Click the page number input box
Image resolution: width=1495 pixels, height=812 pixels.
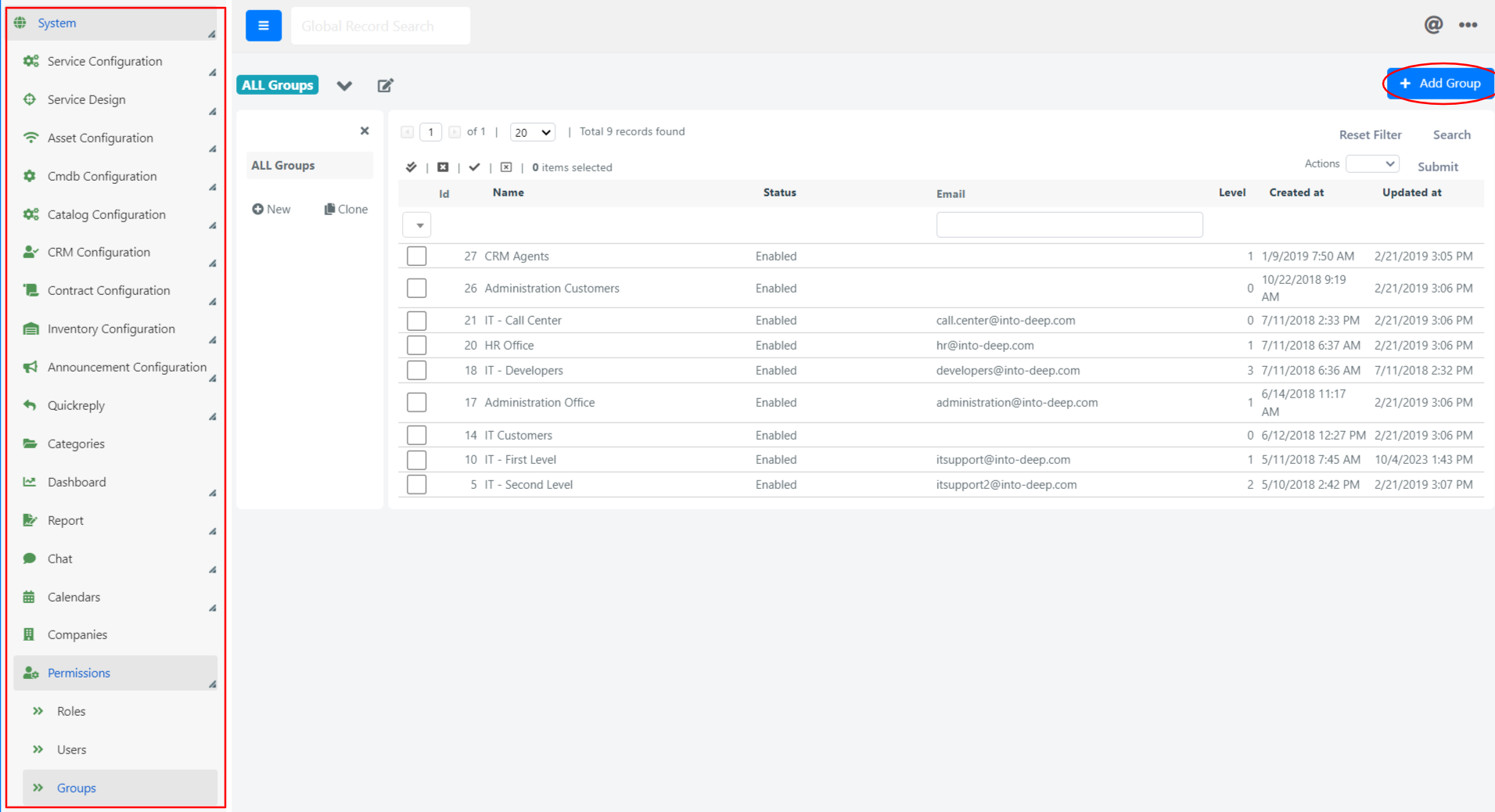click(431, 132)
